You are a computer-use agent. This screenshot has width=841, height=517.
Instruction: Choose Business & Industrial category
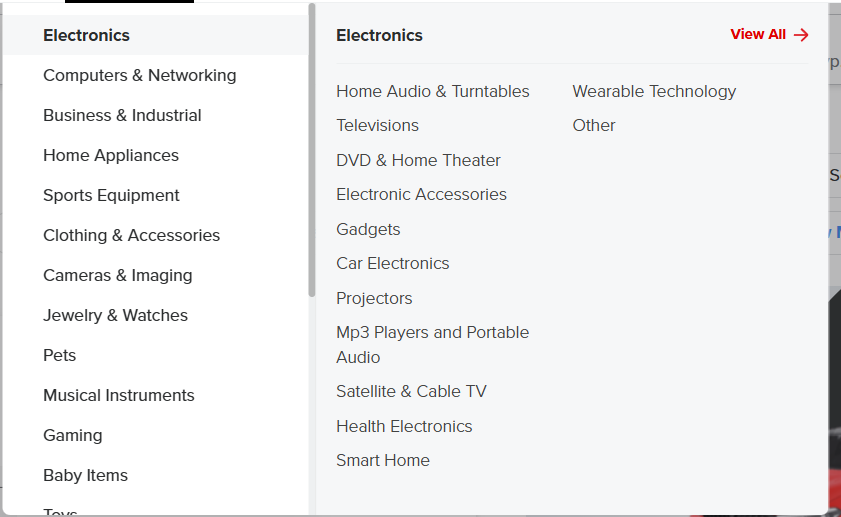pos(122,115)
